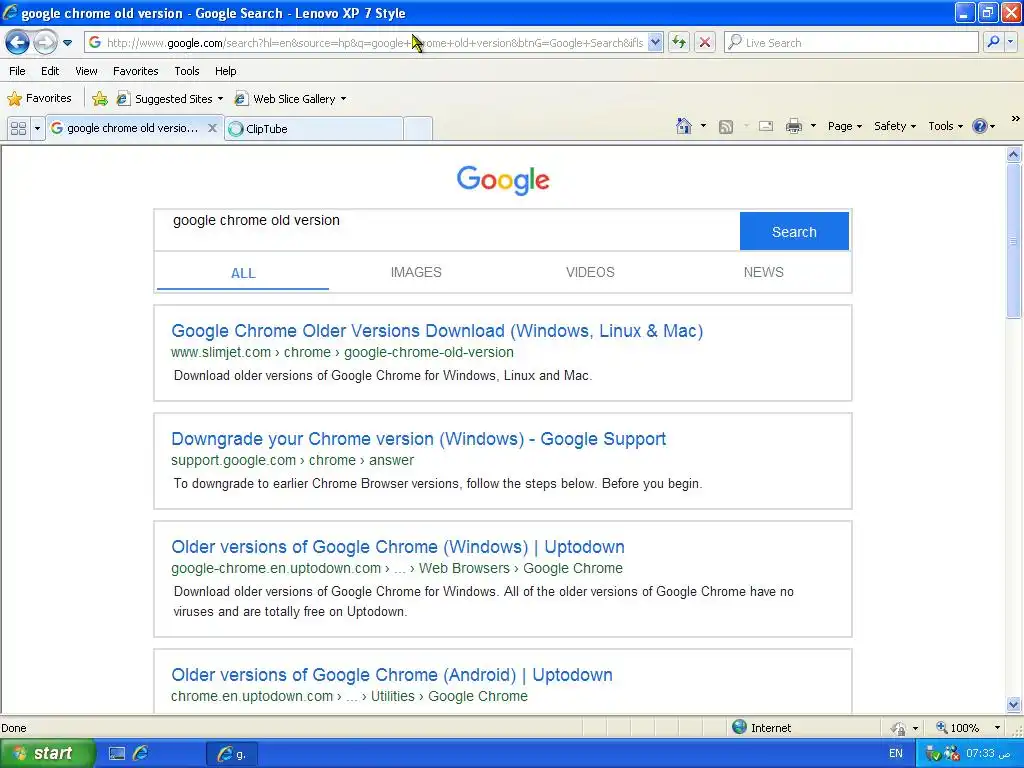Viewport: 1024px width, 768px height.
Task: Open the File menu
Action: 18,71
